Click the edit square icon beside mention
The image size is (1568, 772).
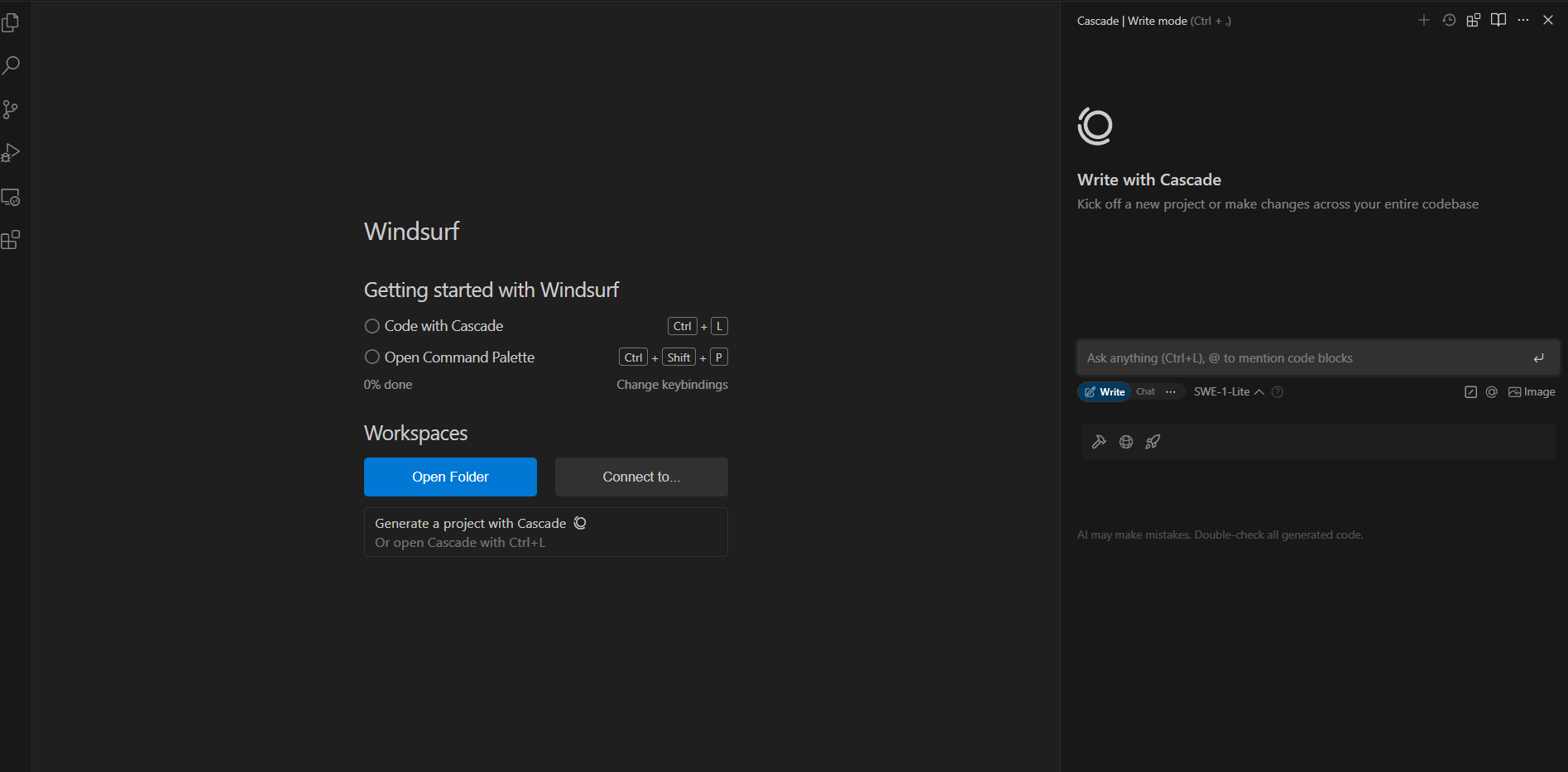[1470, 392]
